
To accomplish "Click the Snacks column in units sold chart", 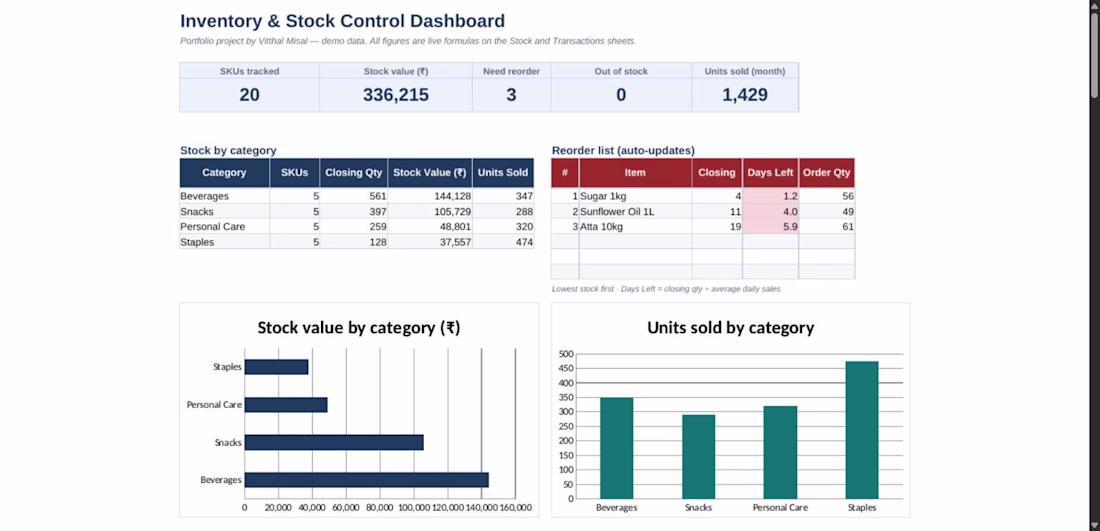I will coord(698,457).
